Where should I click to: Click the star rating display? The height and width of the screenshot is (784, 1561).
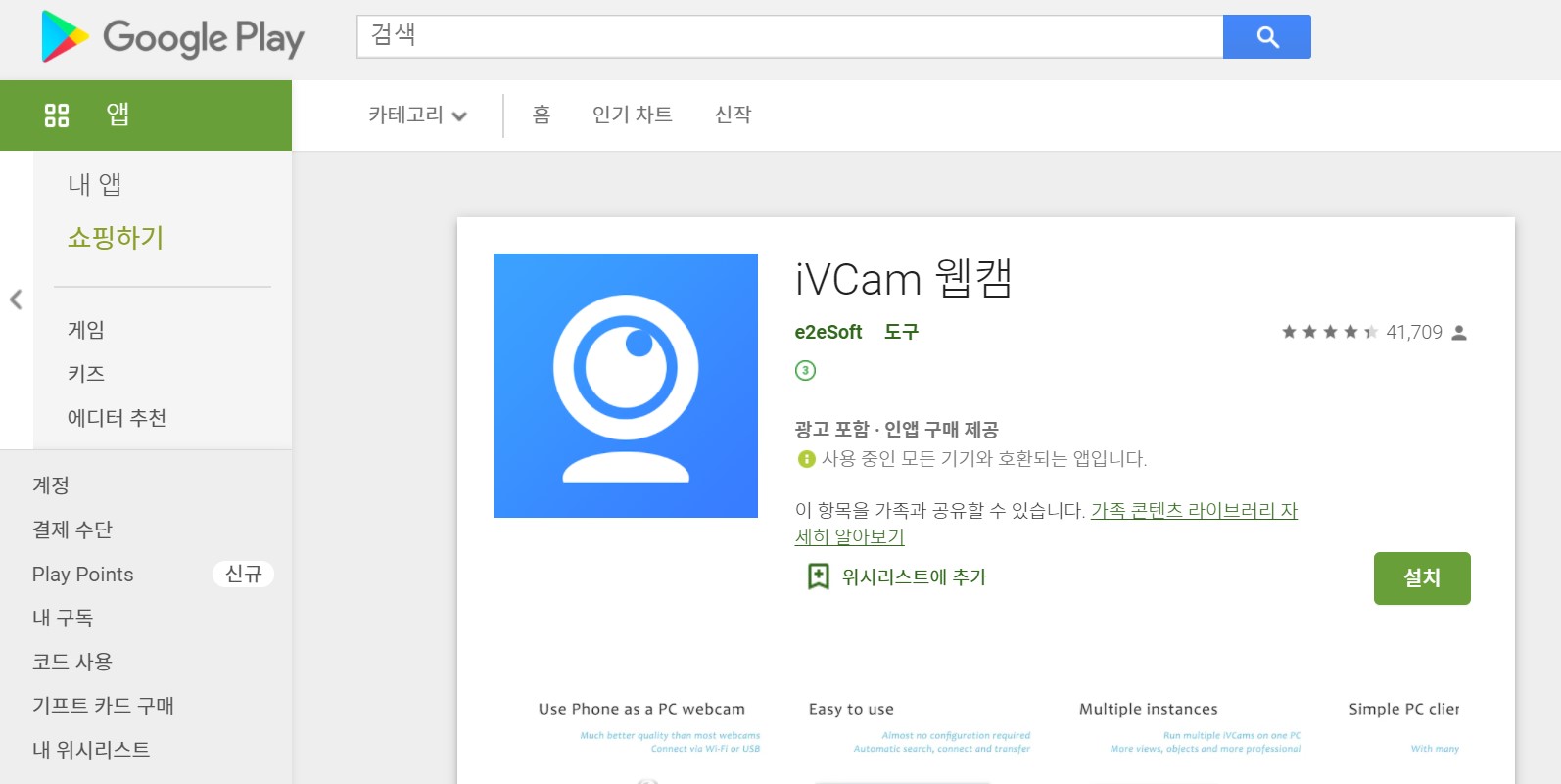click(1330, 332)
